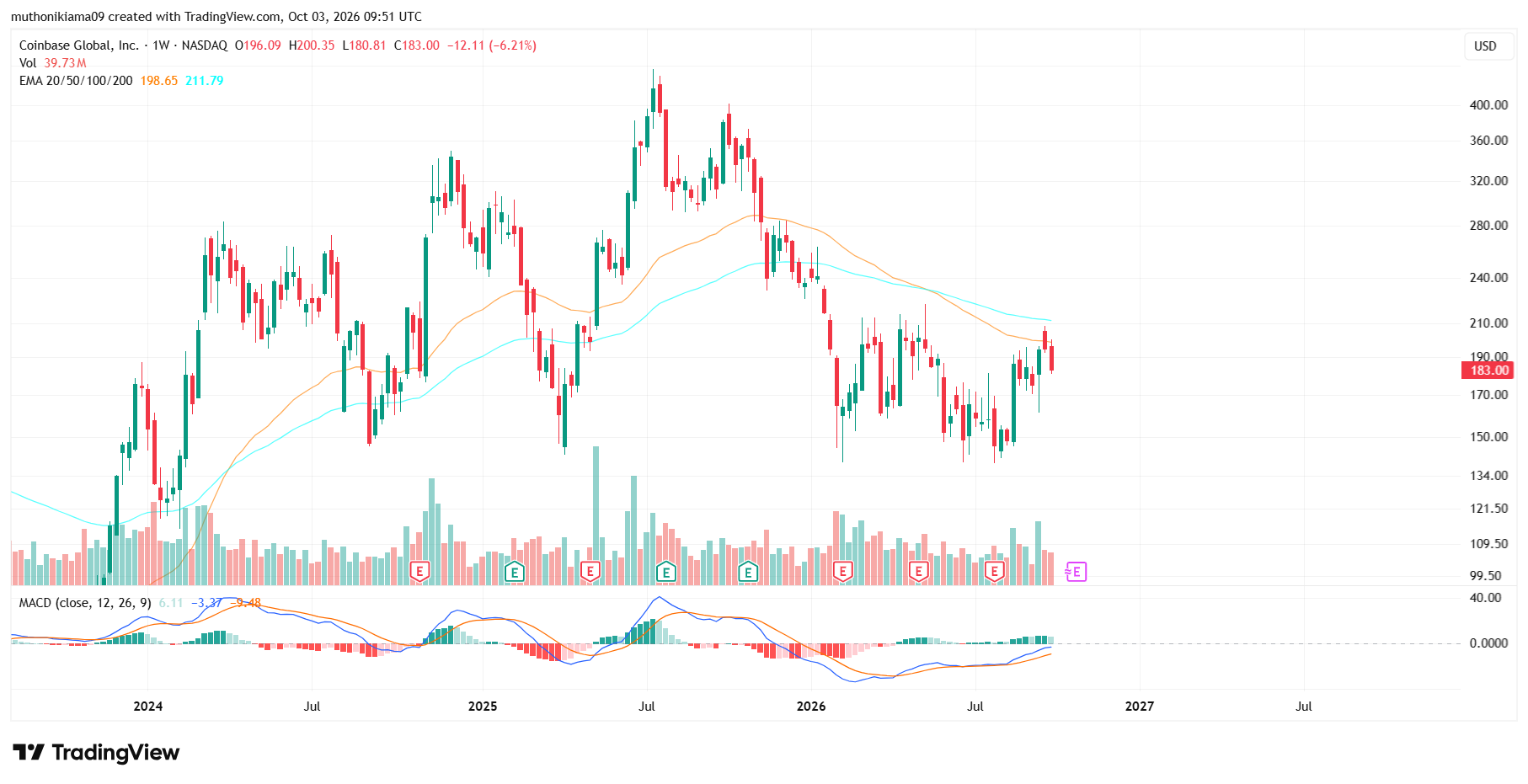The image size is (1528, 784).
Task: Click the MACD zero line label 0.0000
Action: click(1488, 643)
